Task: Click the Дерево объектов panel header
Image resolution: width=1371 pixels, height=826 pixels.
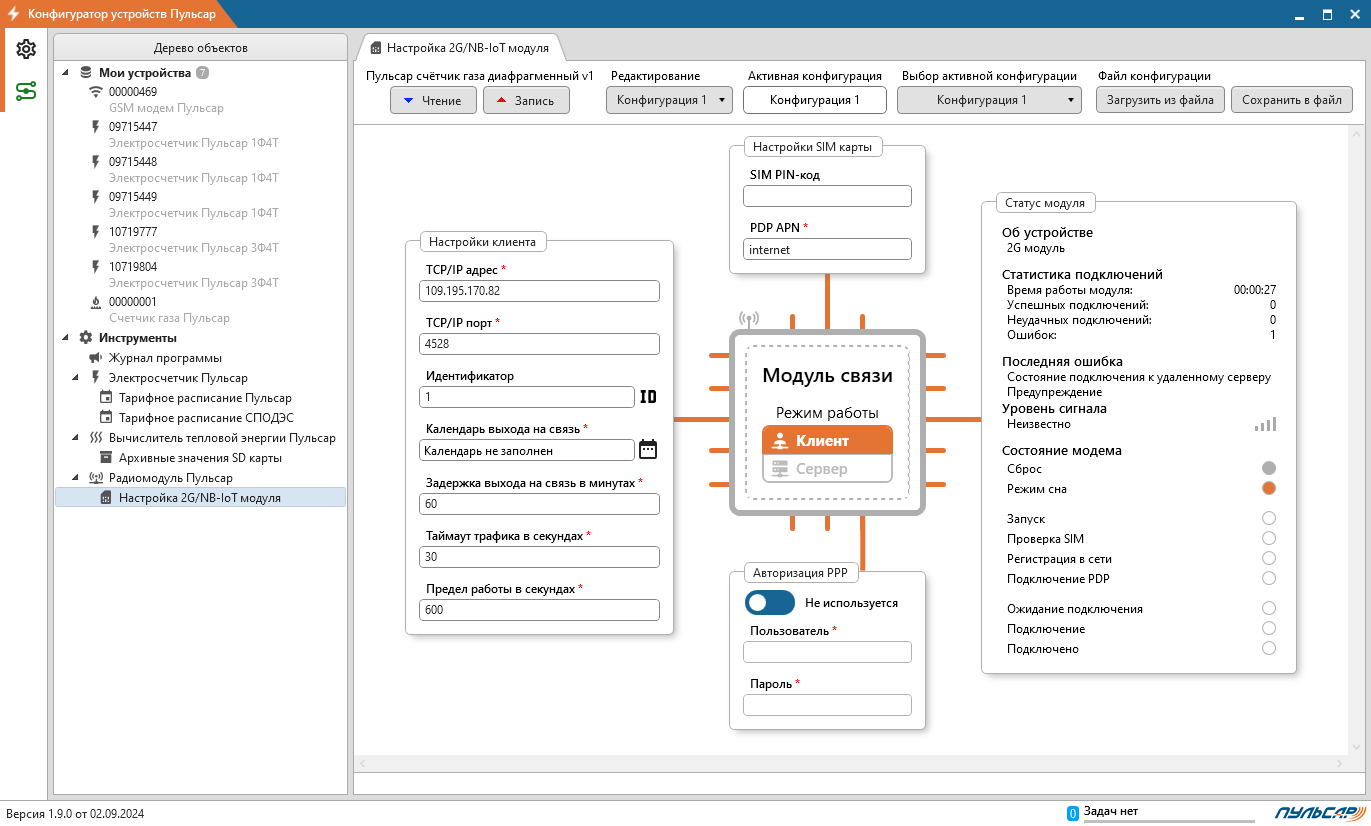Action: (200, 47)
